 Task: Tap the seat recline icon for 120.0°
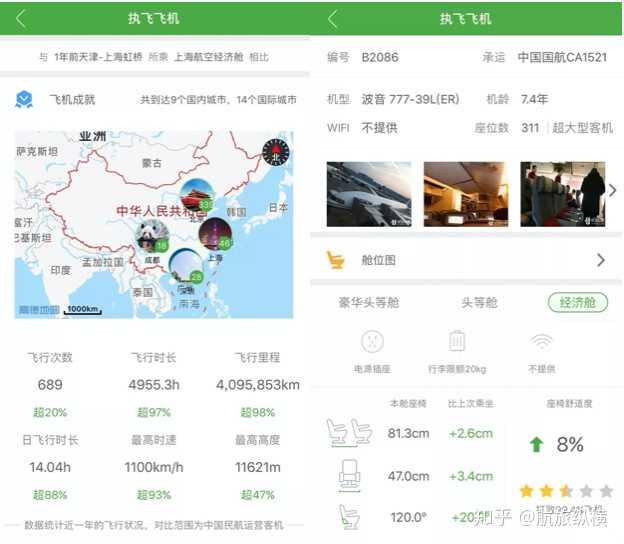tap(349, 517)
